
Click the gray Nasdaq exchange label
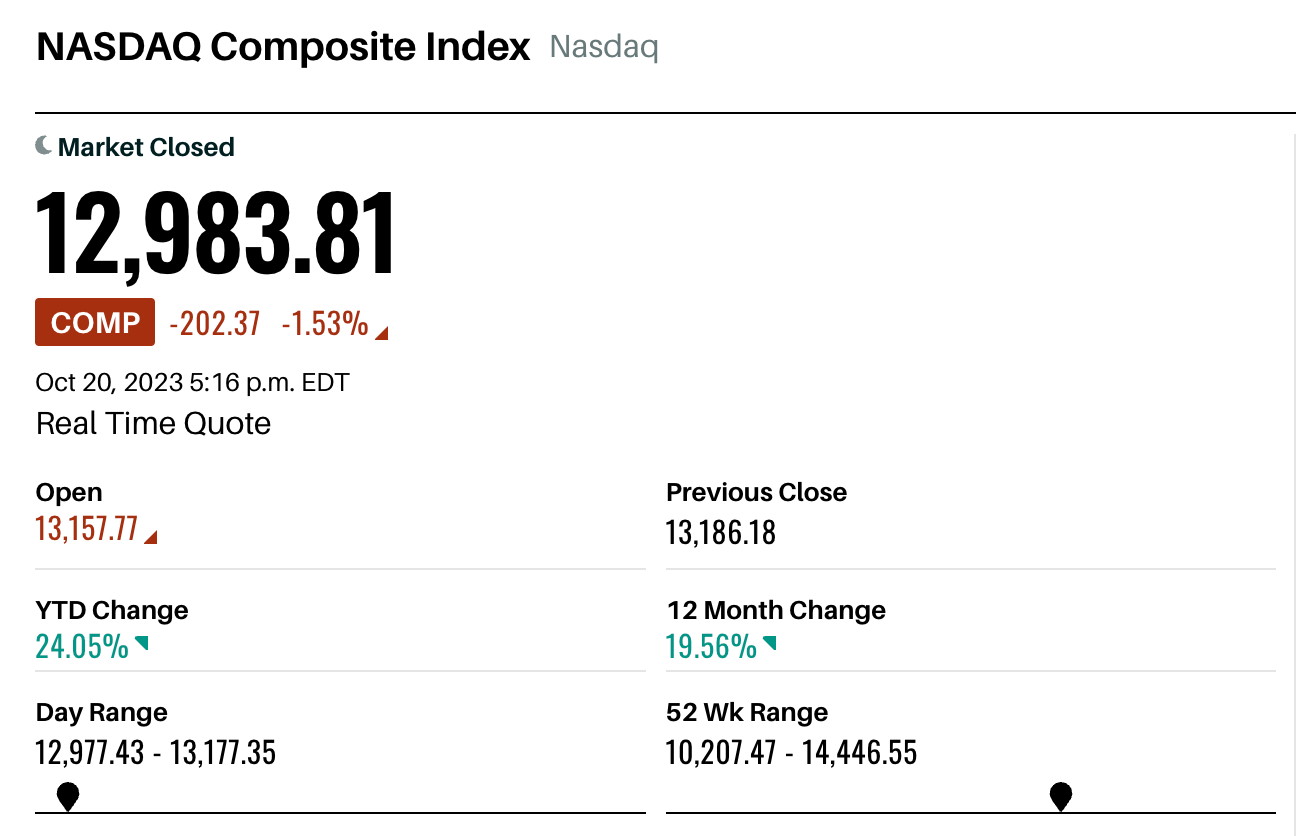pyautogui.click(x=604, y=47)
